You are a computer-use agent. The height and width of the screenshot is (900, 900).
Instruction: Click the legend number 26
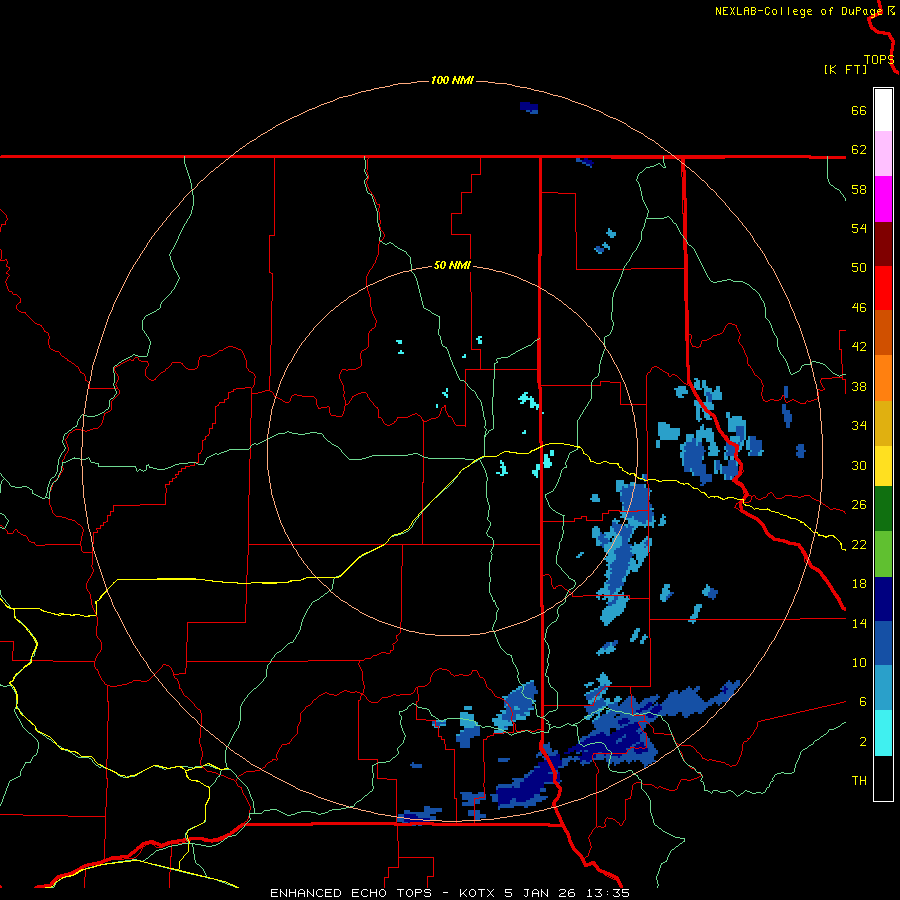coord(859,505)
